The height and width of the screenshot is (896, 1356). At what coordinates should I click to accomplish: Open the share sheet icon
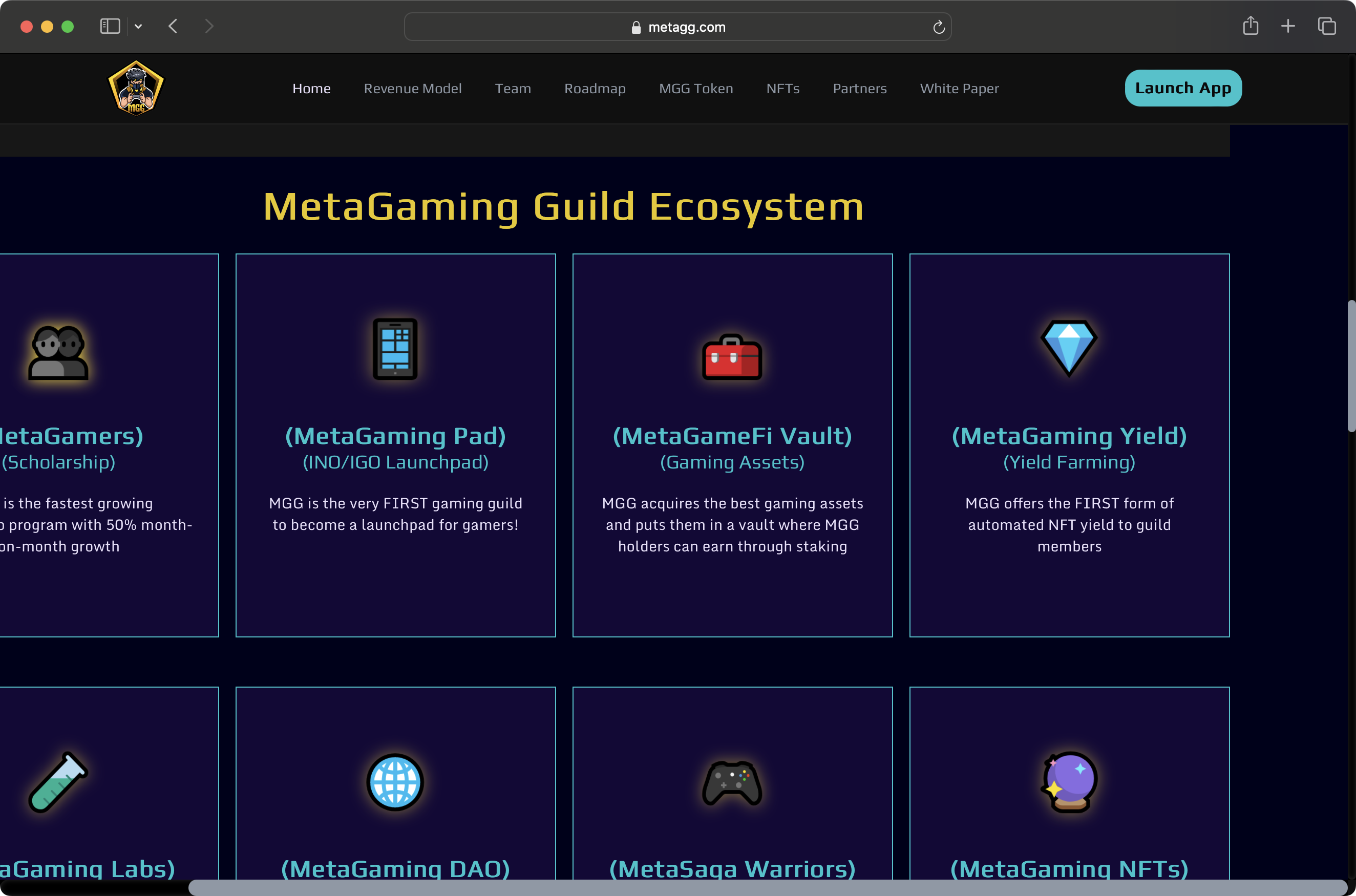pos(1251,26)
